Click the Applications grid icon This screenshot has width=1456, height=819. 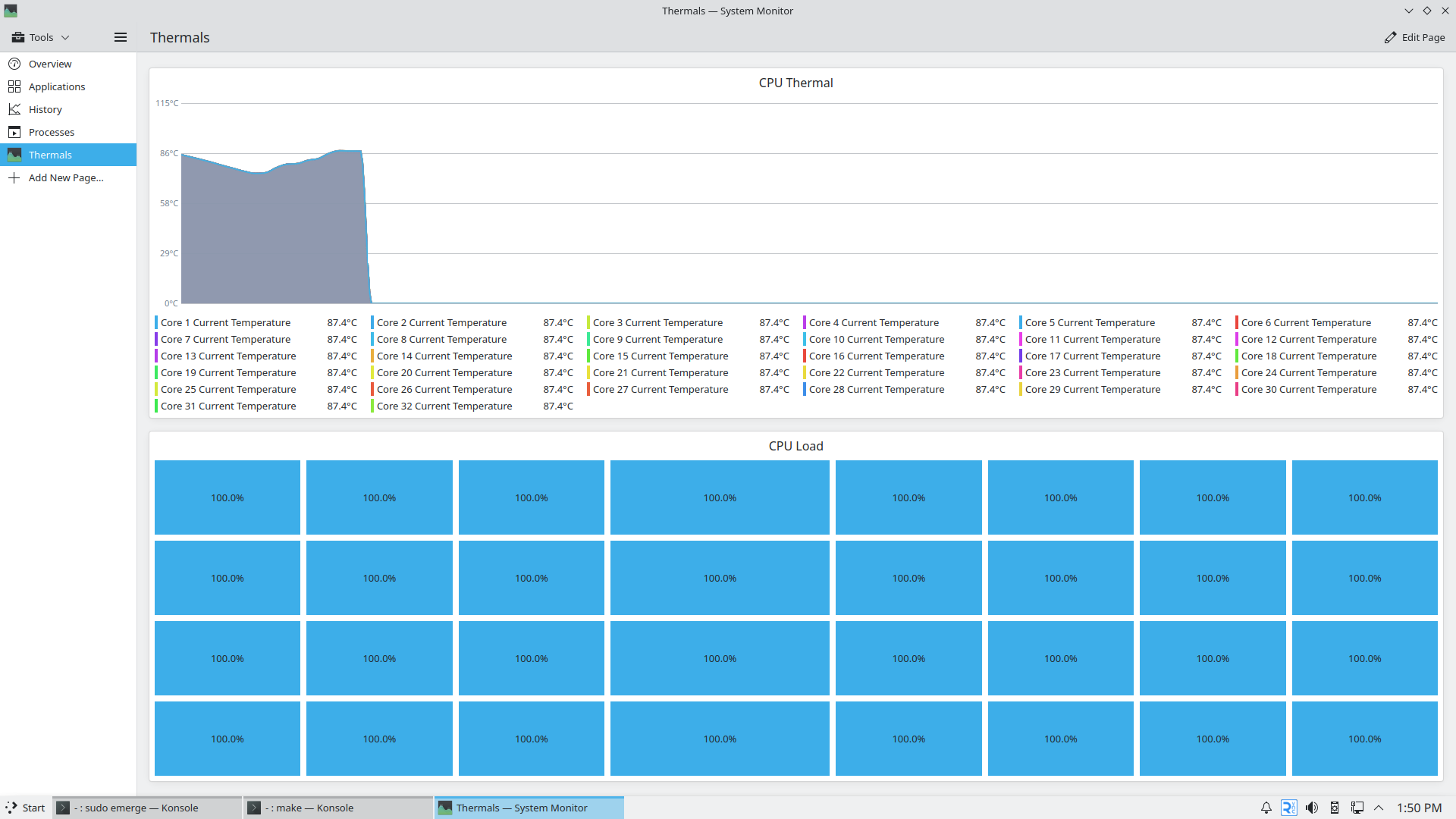(x=14, y=86)
